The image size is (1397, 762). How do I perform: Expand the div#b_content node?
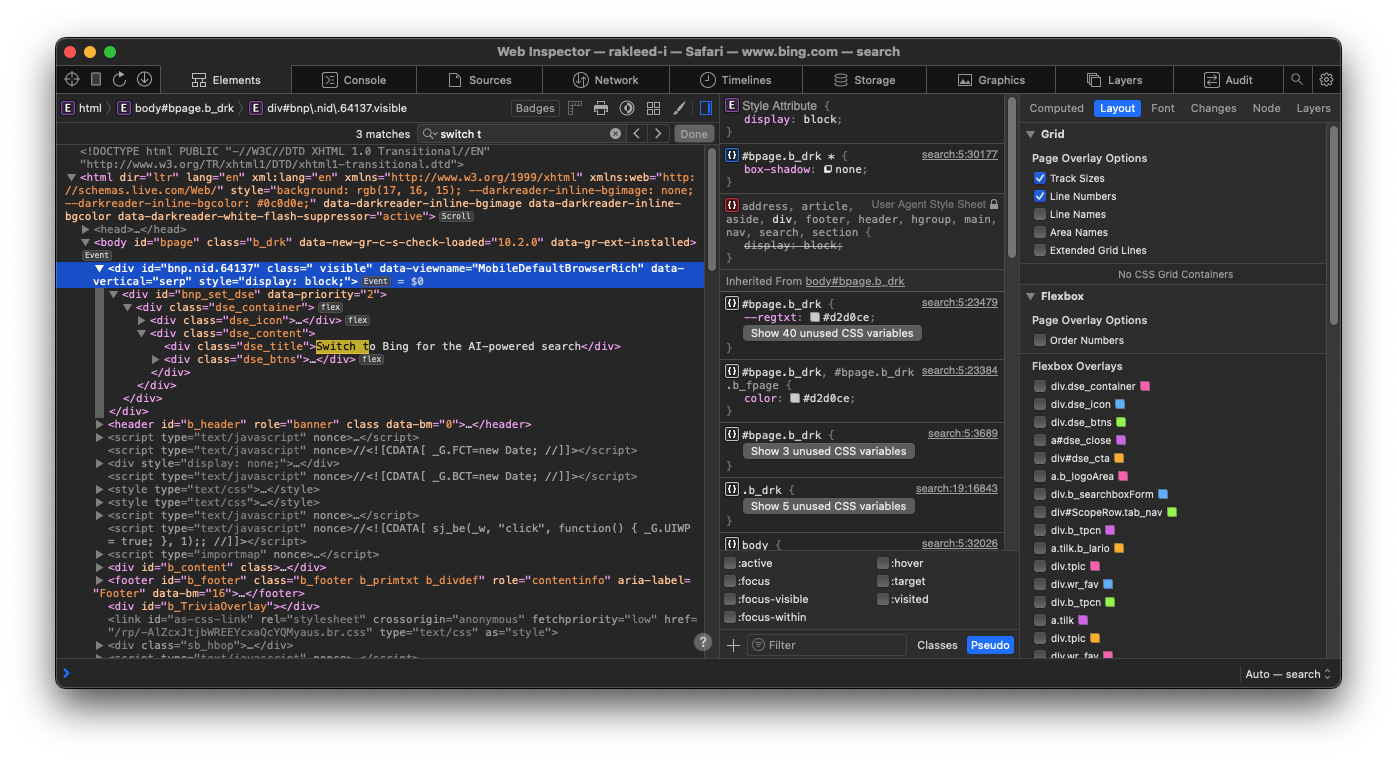pos(100,567)
